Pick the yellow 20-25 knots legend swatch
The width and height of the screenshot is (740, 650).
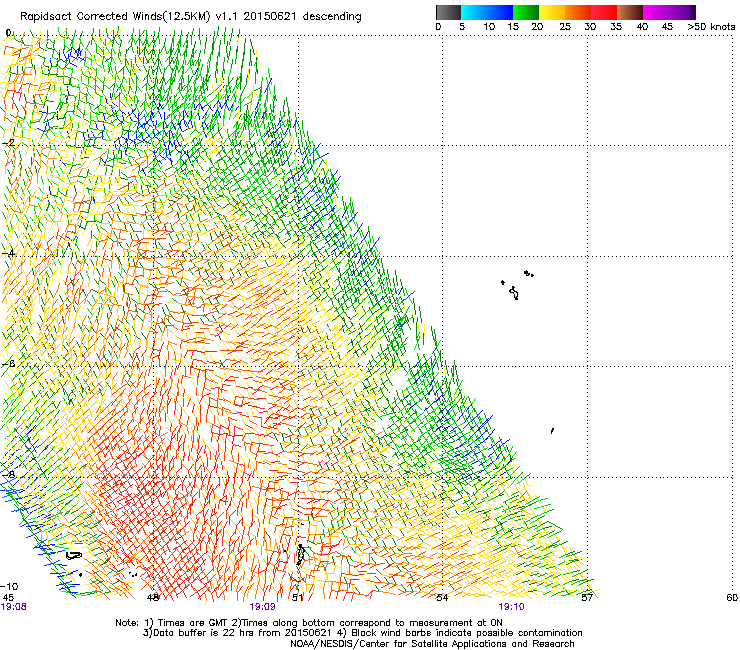[x=552, y=12]
